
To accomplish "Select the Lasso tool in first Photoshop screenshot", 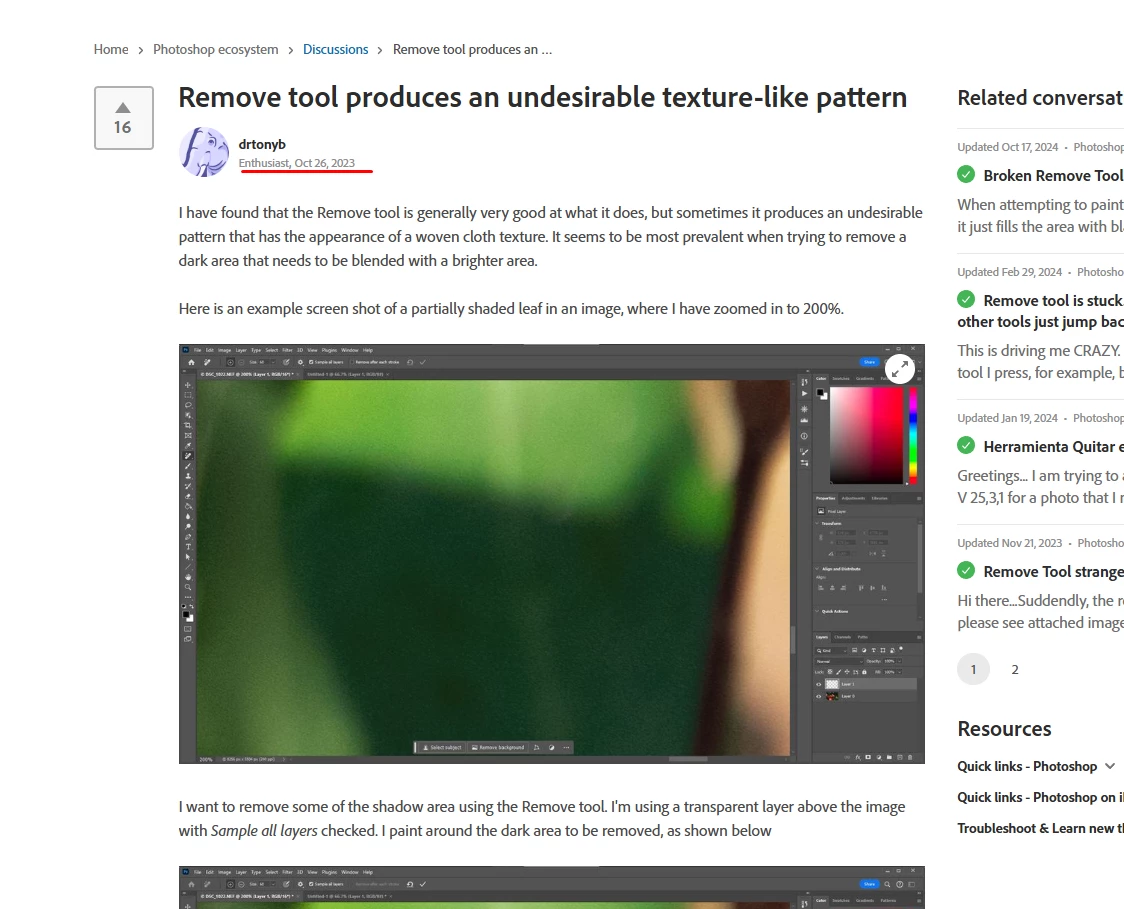I will [188, 405].
